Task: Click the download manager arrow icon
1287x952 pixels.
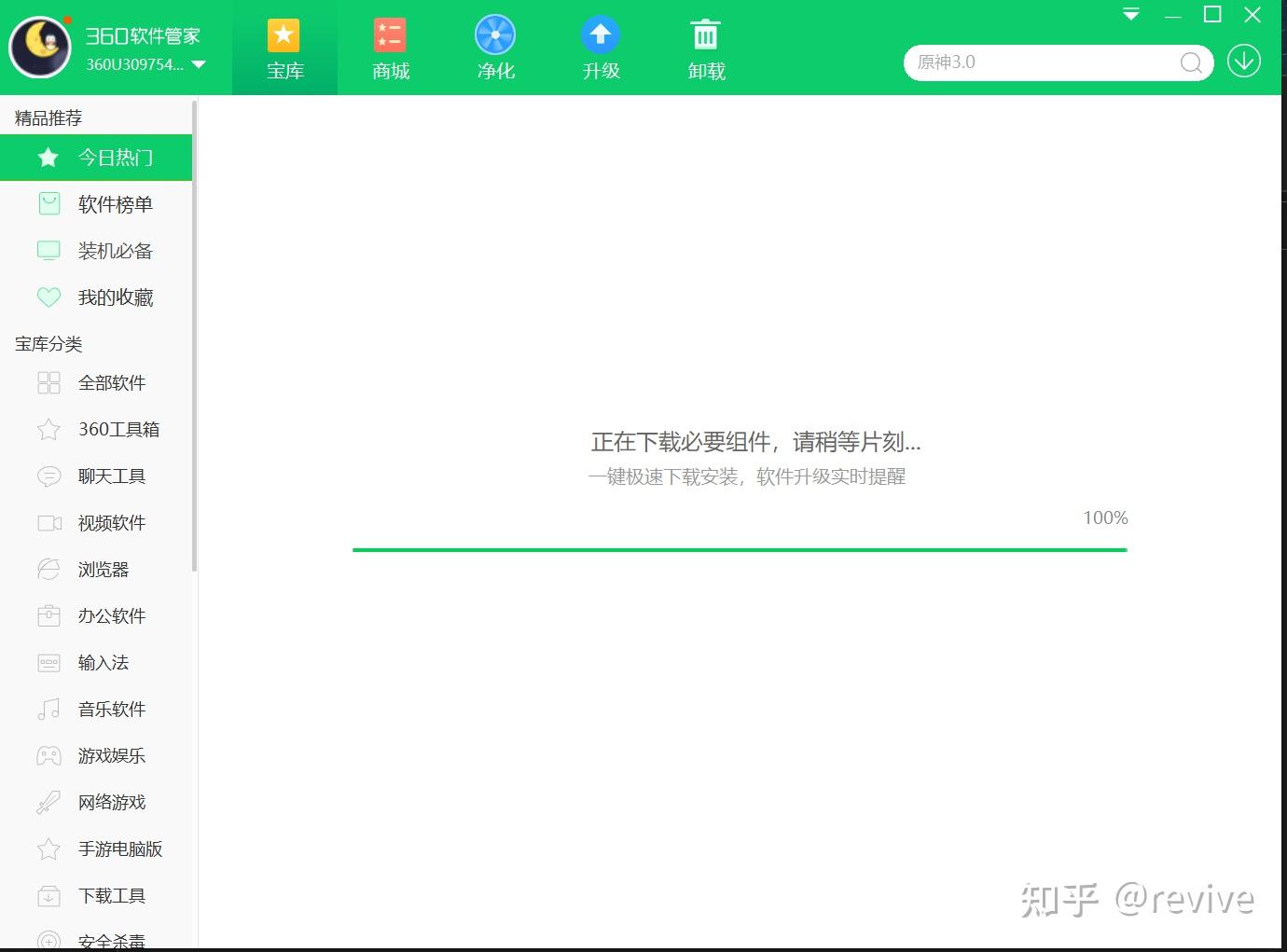Action: coord(1243,61)
